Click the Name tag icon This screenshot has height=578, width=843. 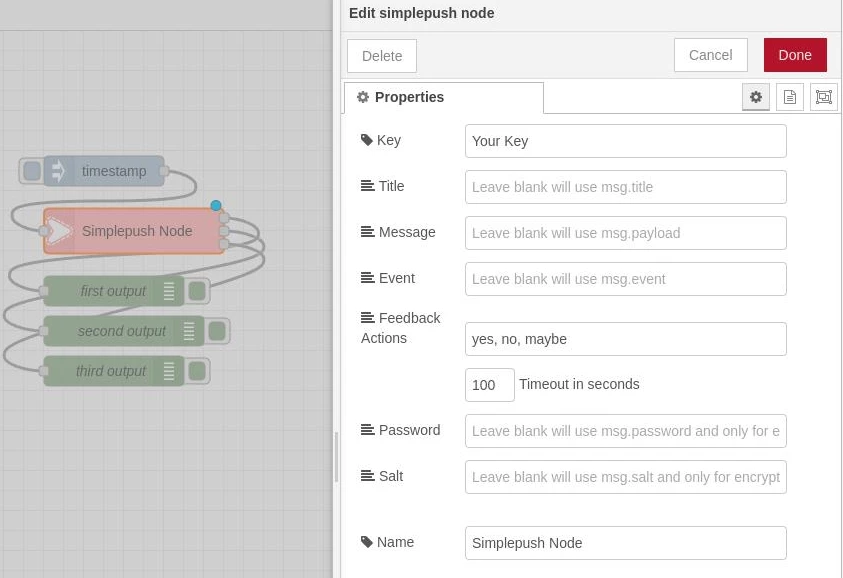point(367,542)
